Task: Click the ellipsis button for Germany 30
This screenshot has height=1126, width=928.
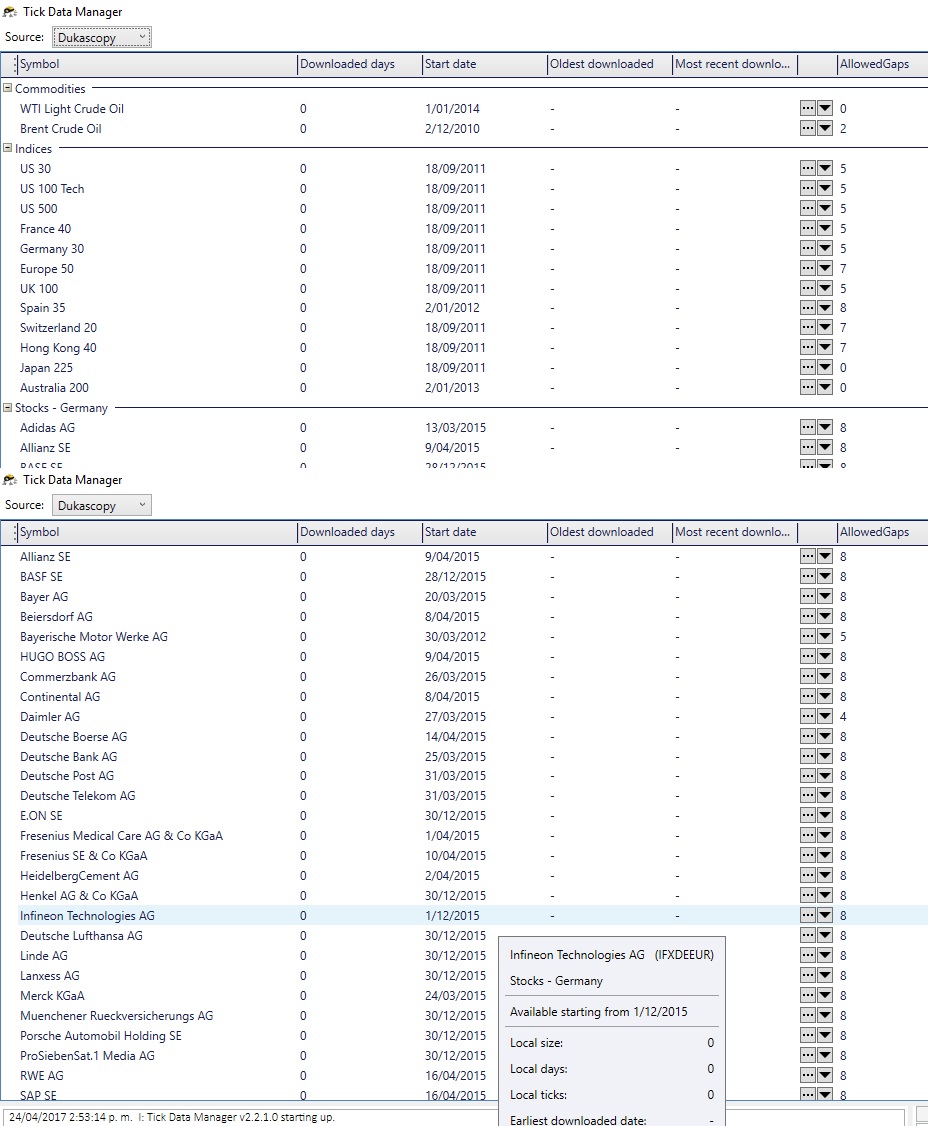Action: click(x=808, y=249)
